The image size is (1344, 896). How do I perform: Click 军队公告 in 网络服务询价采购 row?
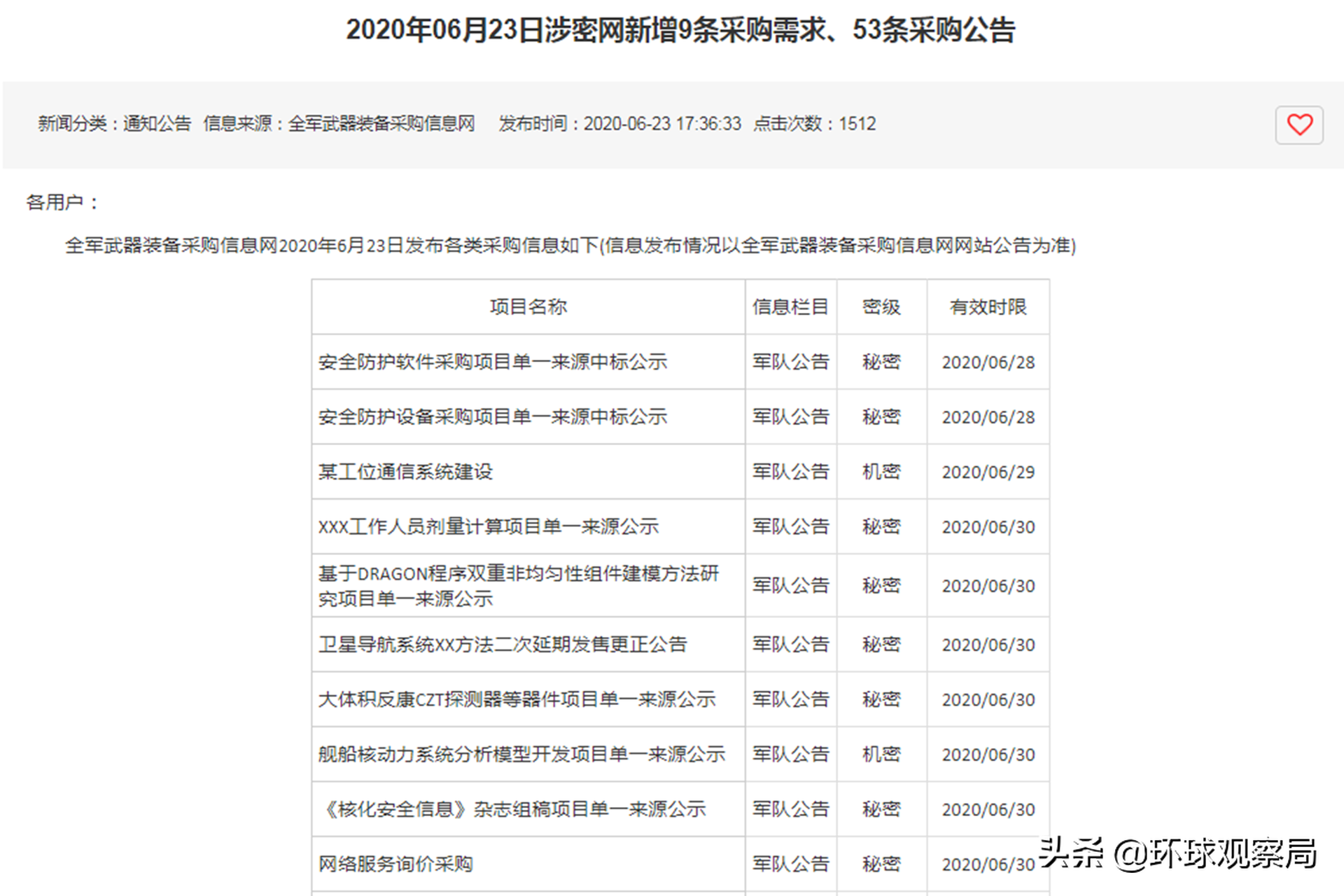coord(791,864)
